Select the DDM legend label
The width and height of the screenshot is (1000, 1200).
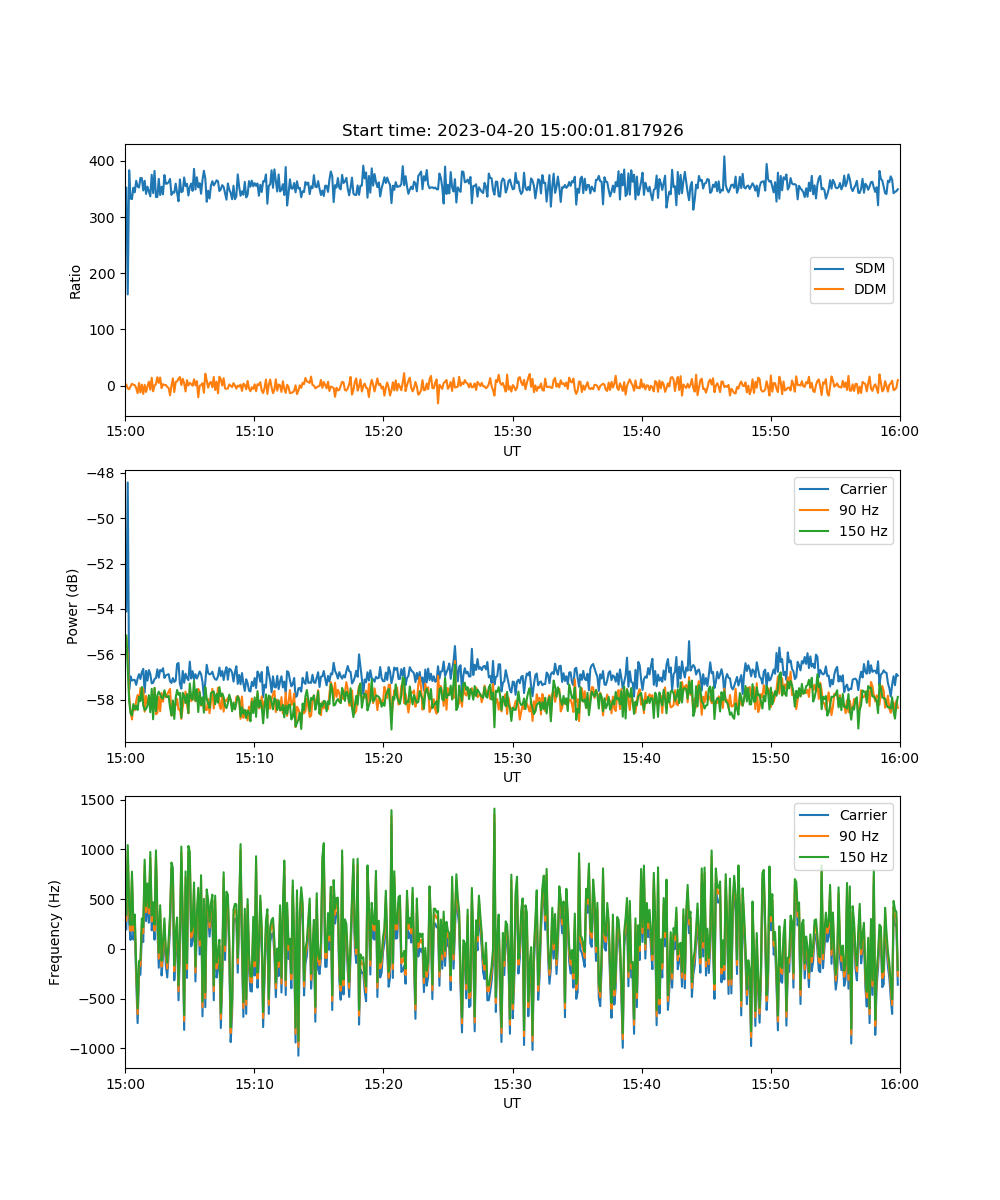click(870, 289)
